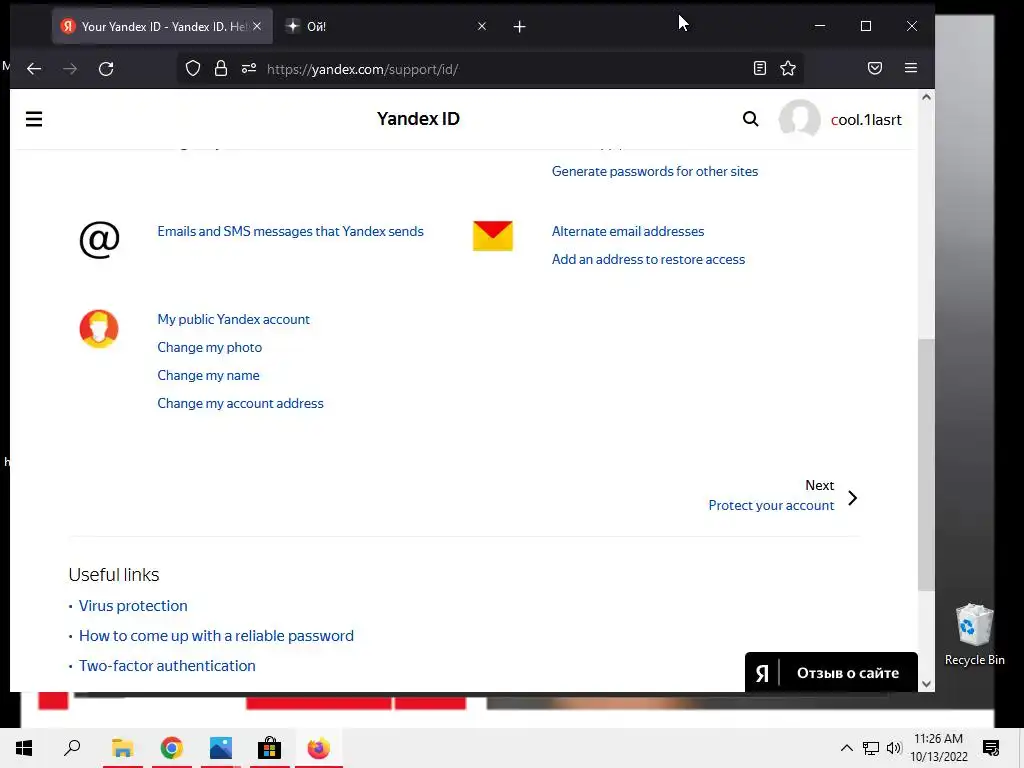Image resolution: width=1024 pixels, height=768 pixels.
Task: Open My public Yandex account link
Action: [234, 319]
